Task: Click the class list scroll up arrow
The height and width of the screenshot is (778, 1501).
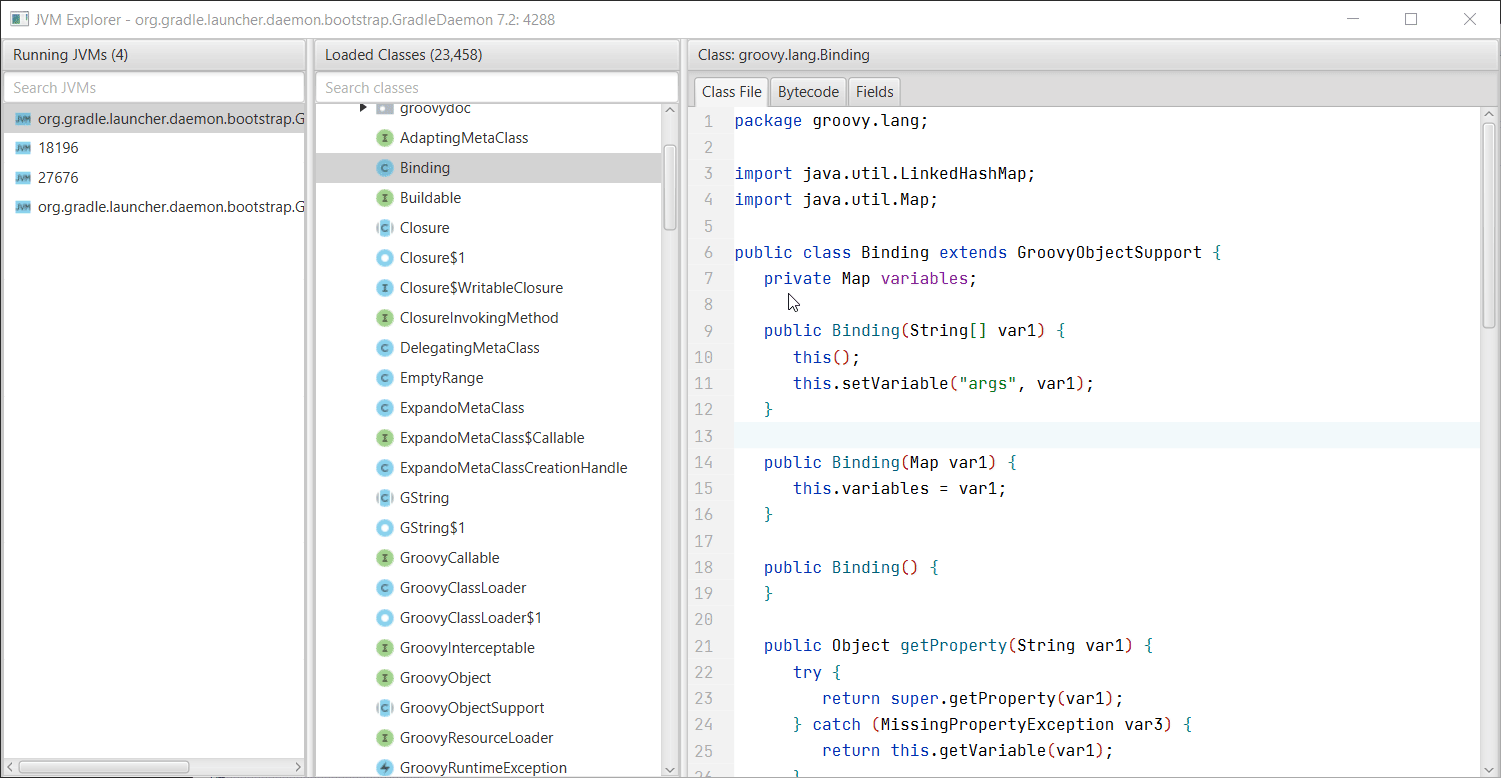Action: point(670,110)
